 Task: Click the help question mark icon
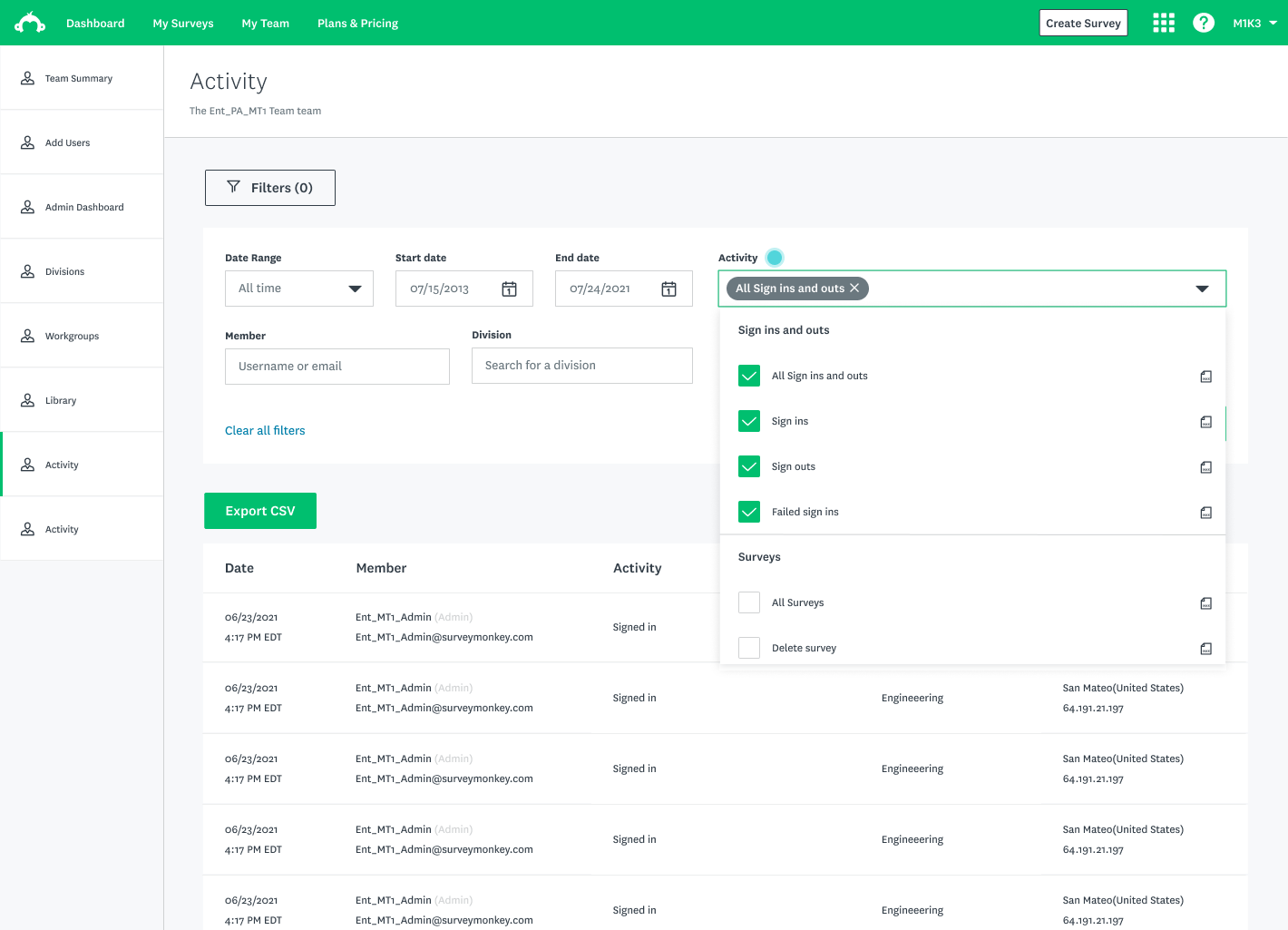pos(1203,23)
